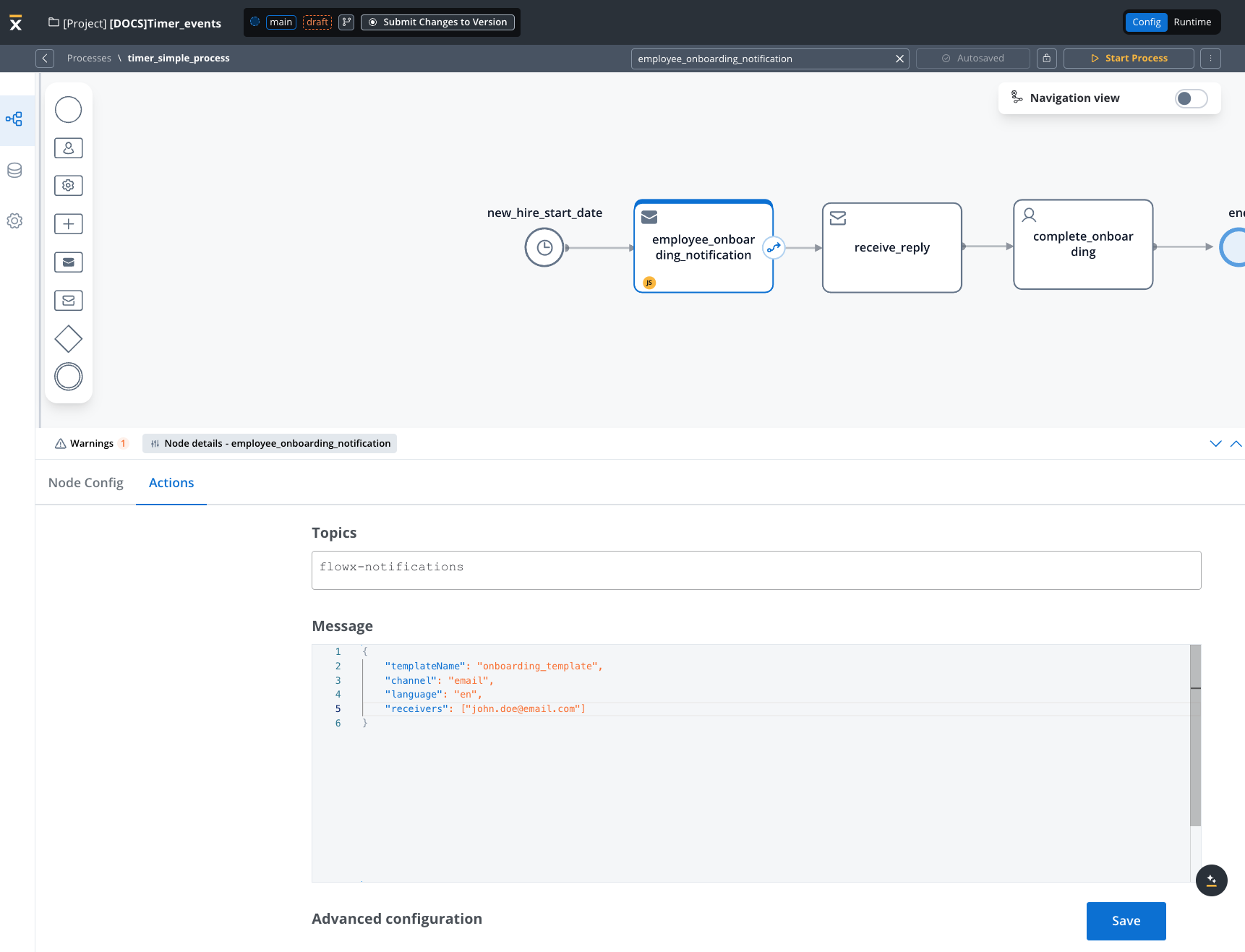
Task: Open the Node Config tab
Action: pos(86,483)
